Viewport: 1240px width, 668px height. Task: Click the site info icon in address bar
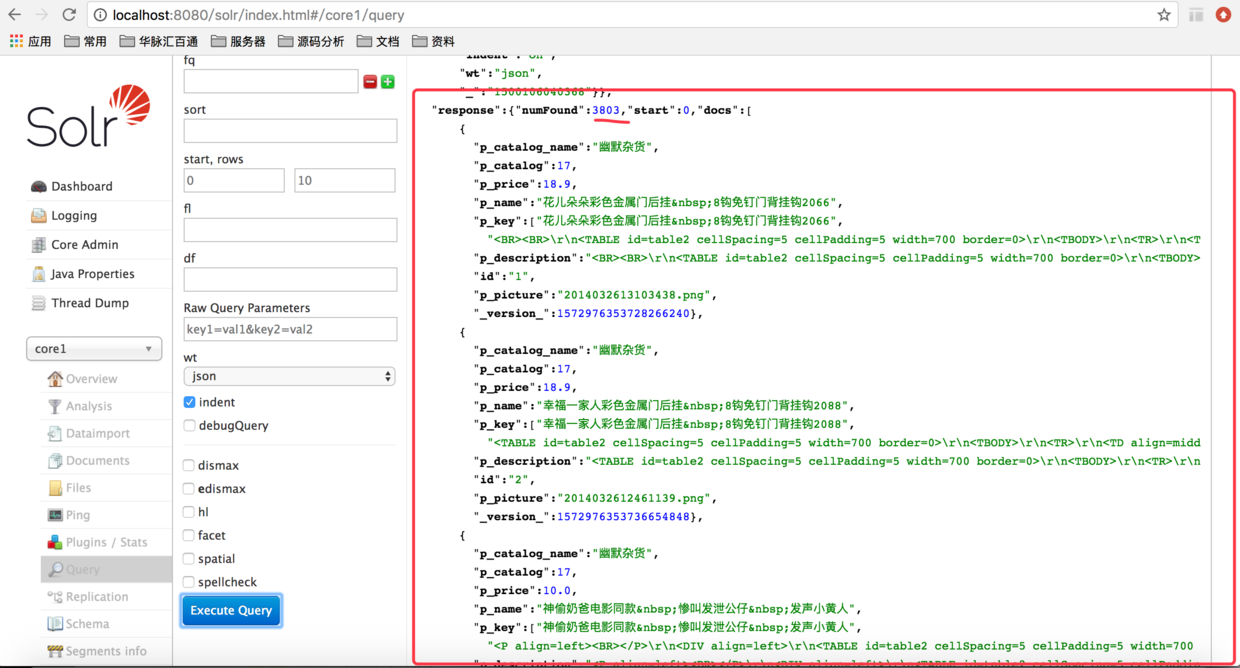tap(100, 15)
